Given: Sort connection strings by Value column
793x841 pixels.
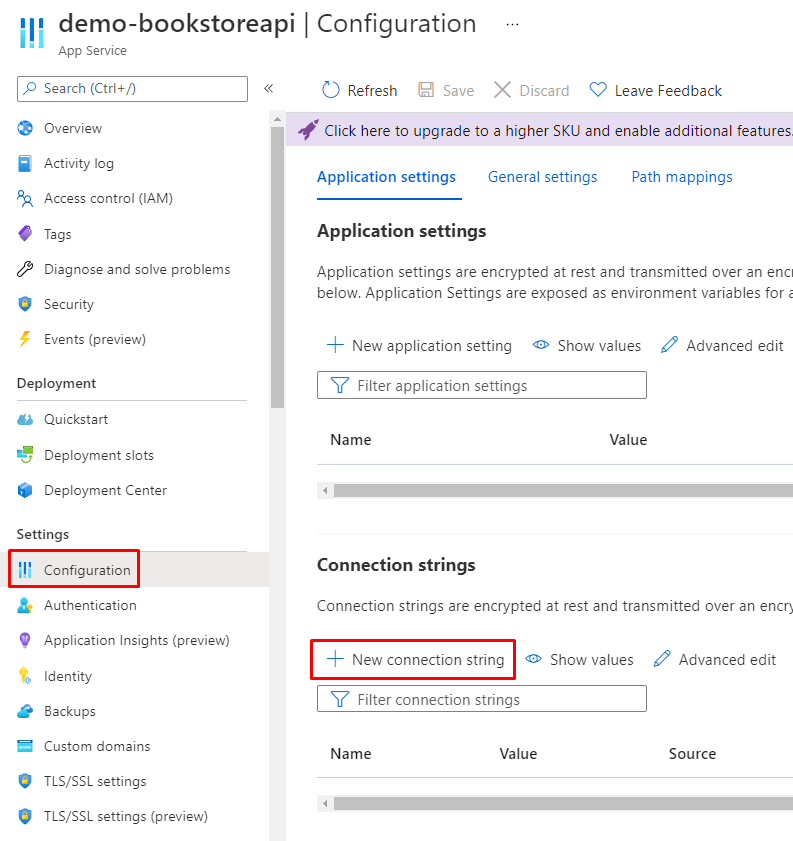Looking at the screenshot, I should tap(518, 754).
